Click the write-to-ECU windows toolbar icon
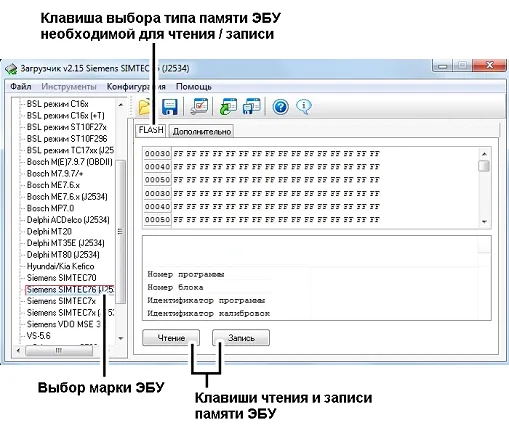Image resolution: width=509 pixels, height=428 pixels. coord(252,107)
